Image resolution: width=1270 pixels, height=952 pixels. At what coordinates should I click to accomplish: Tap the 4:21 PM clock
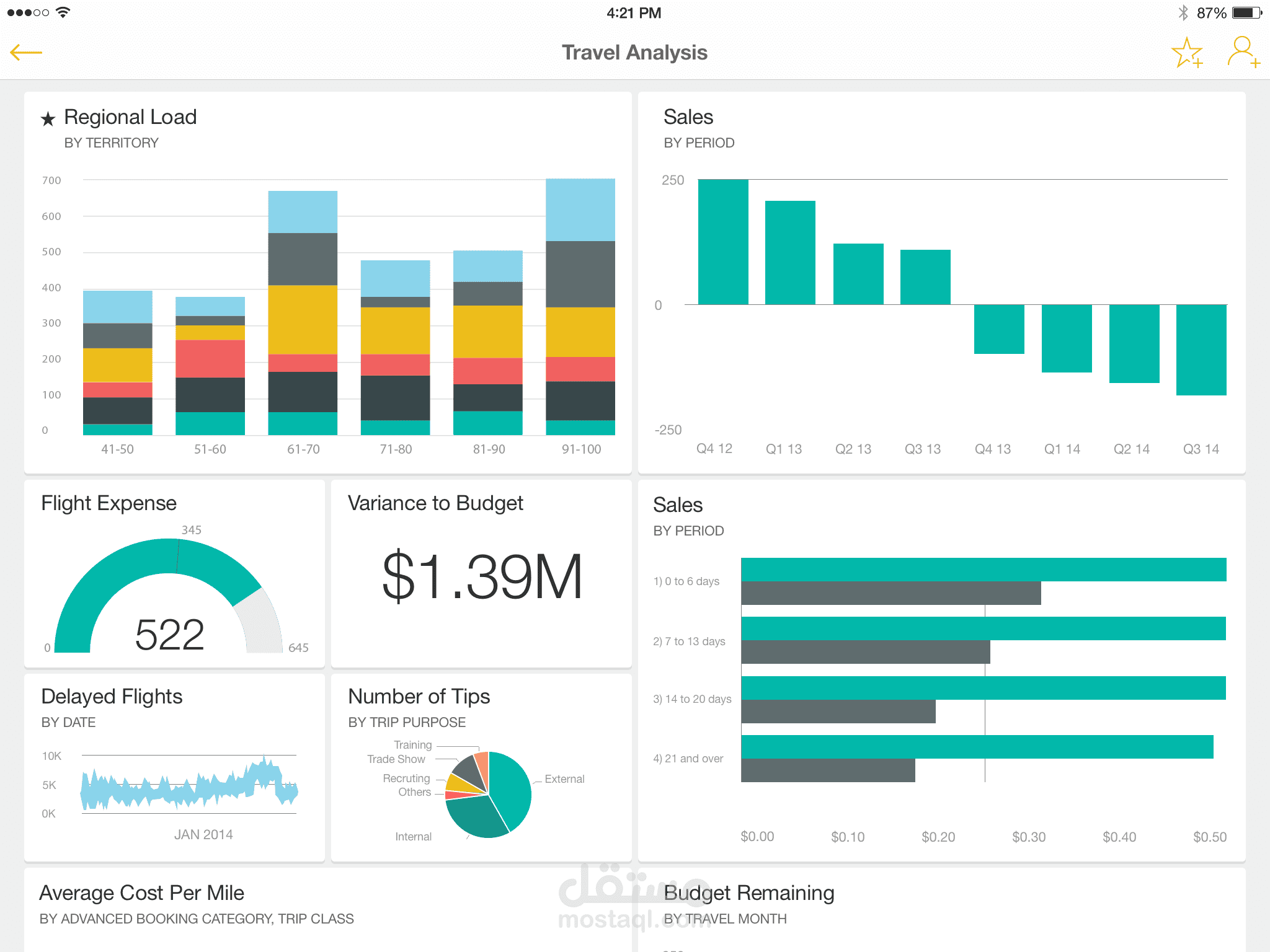(x=634, y=13)
